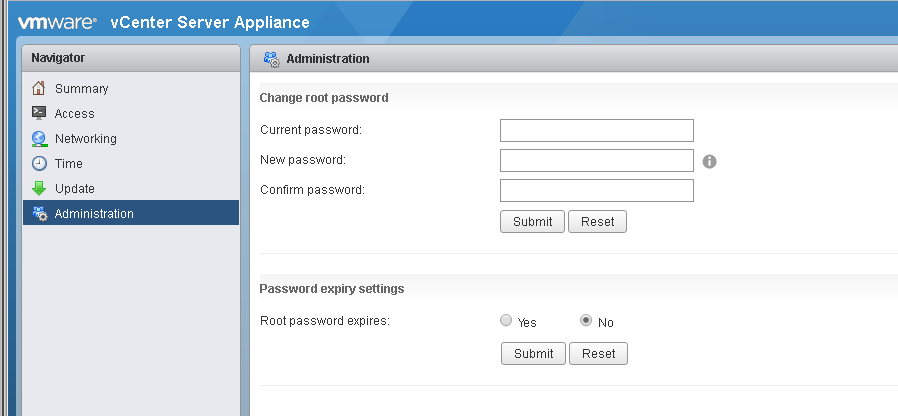Open the Access page
This screenshot has width=898, height=416.
(x=131, y=113)
